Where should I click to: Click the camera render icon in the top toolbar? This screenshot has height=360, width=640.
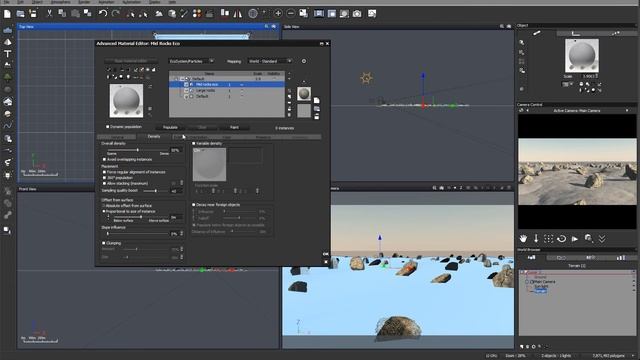[x=357, y=13]
